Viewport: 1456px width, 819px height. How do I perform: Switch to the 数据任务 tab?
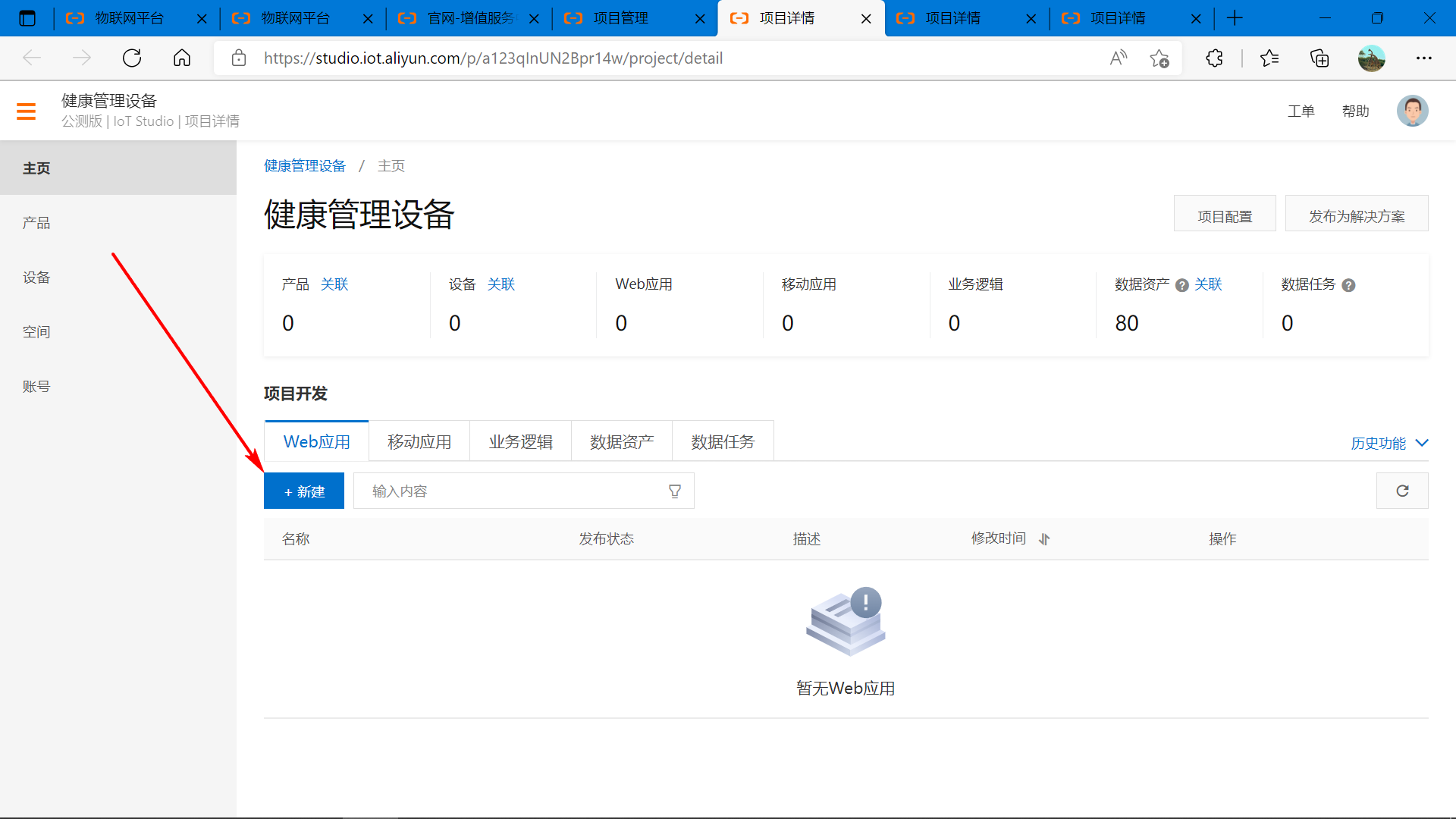point(723,441)
